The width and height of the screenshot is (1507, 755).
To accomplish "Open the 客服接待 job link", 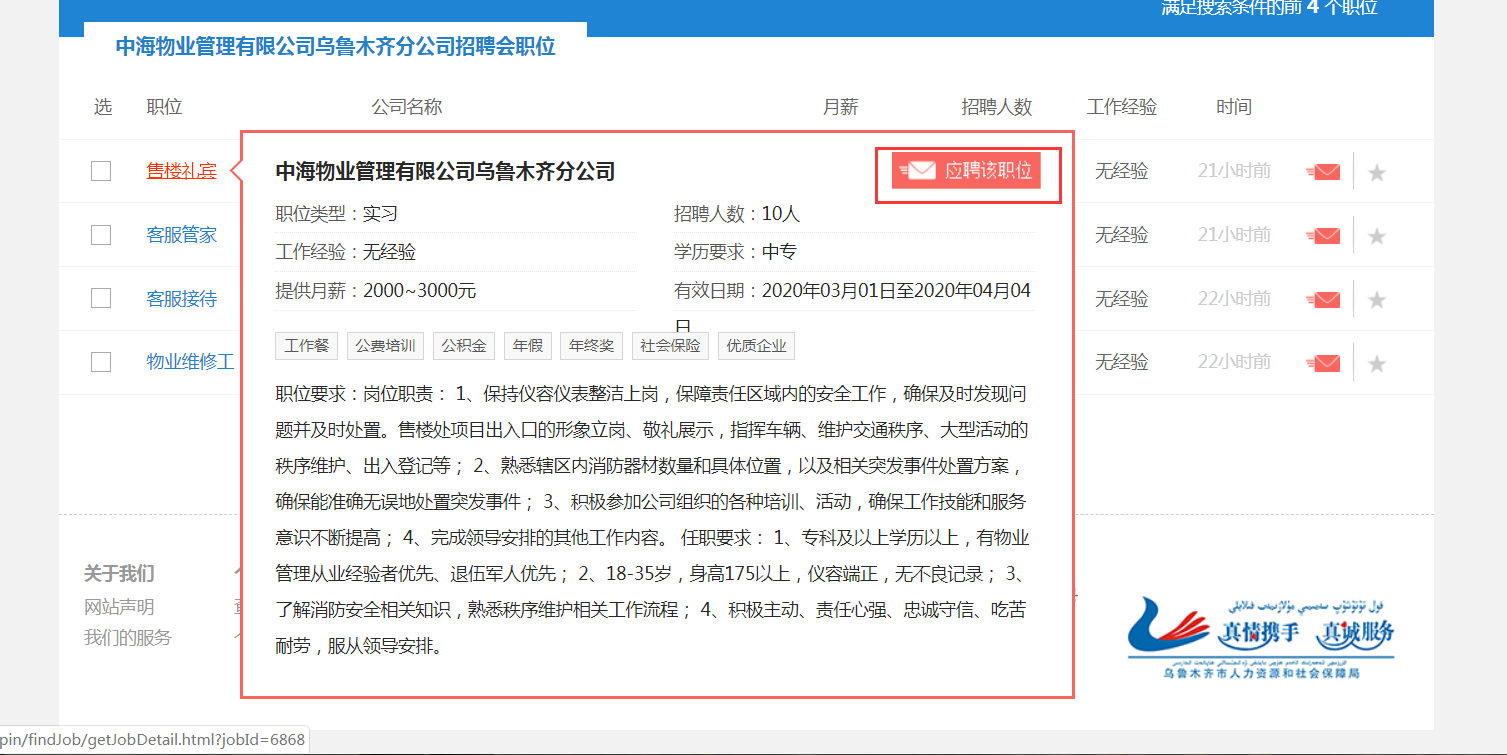I will (x=182, y=298).
